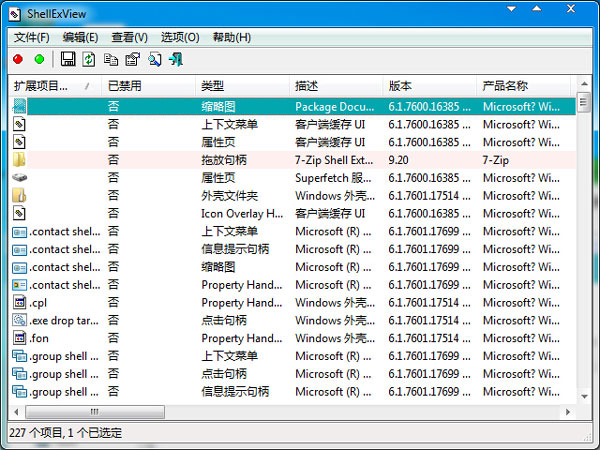Click the 版本 column header

(430, 86)
